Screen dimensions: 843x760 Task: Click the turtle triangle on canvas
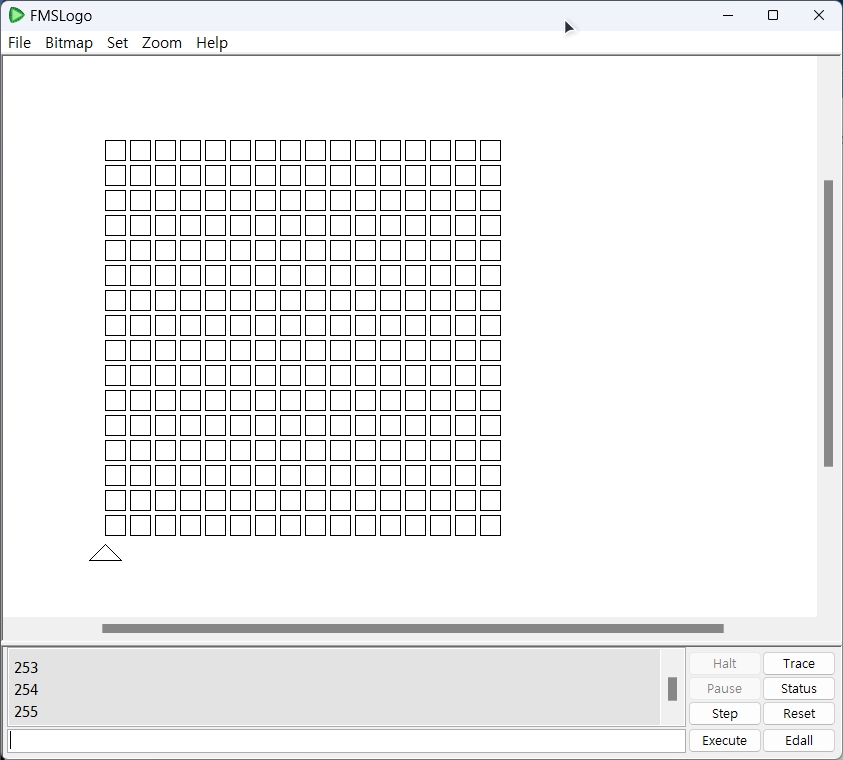105,553
